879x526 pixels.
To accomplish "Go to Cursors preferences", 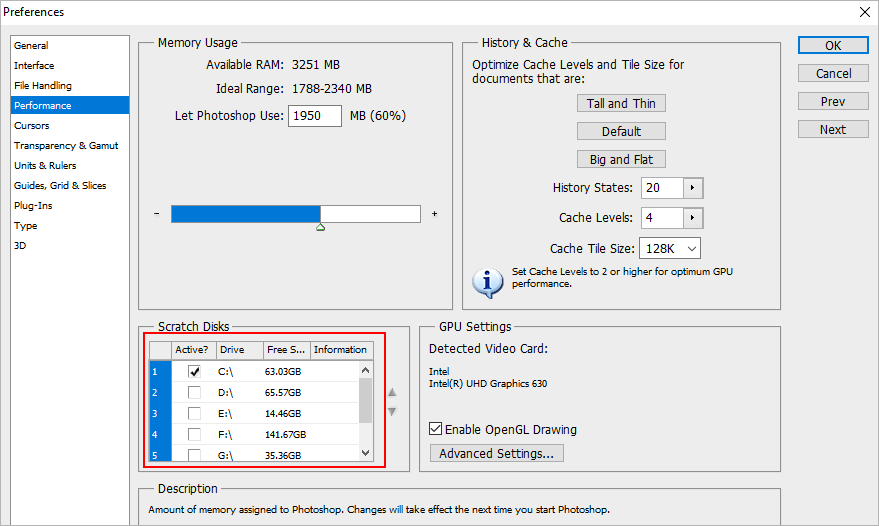I will 31,126.
